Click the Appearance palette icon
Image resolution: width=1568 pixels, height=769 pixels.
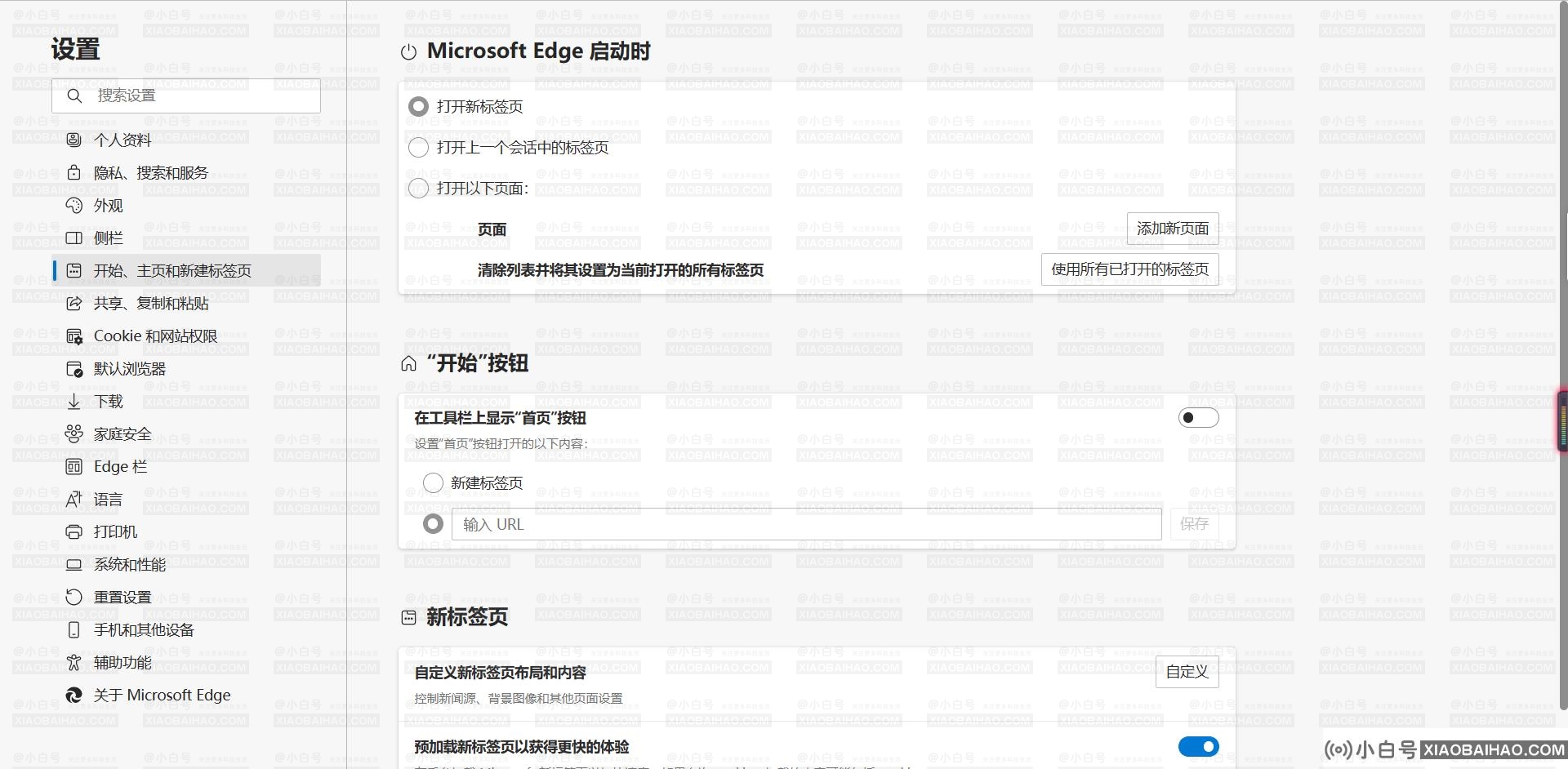73,205
